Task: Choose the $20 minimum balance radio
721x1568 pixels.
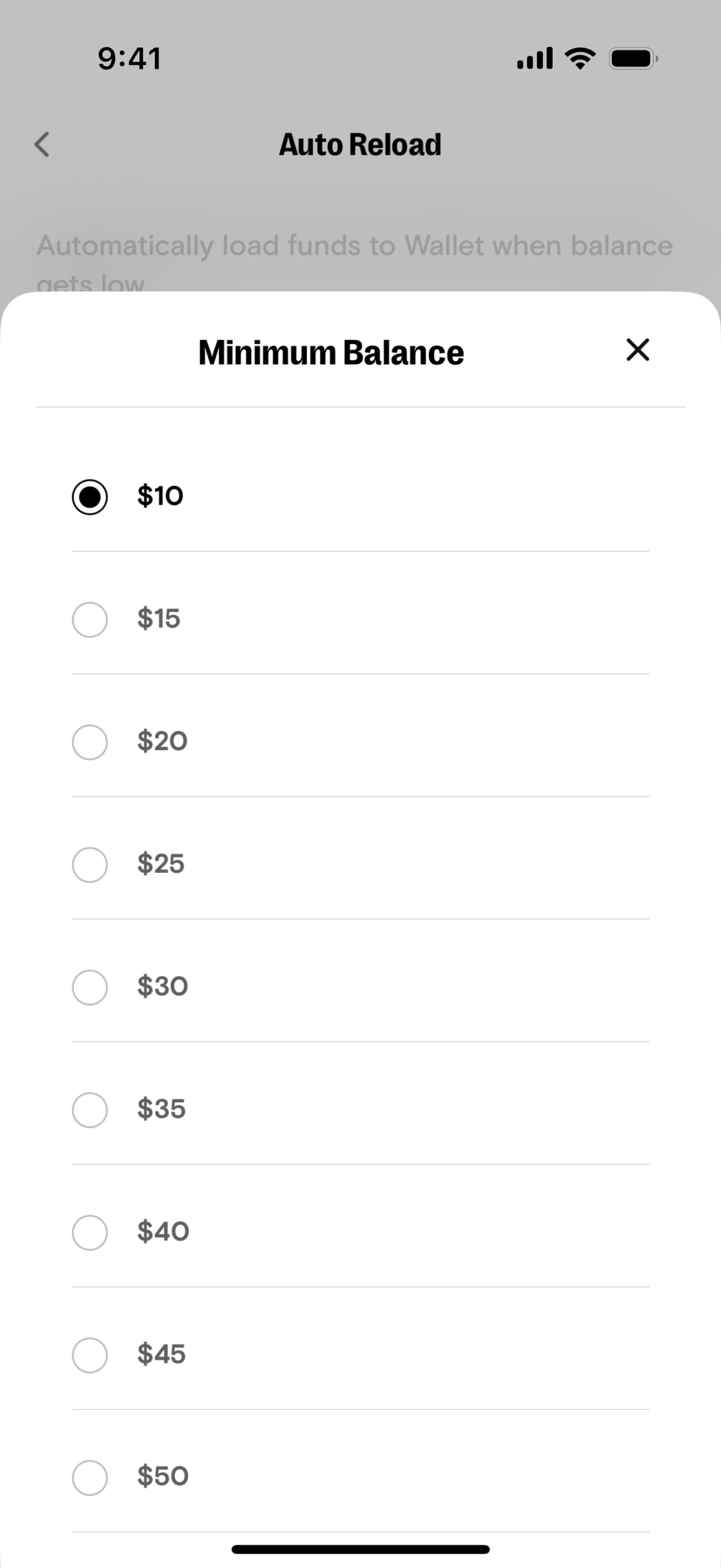Action: click(90, 742)
